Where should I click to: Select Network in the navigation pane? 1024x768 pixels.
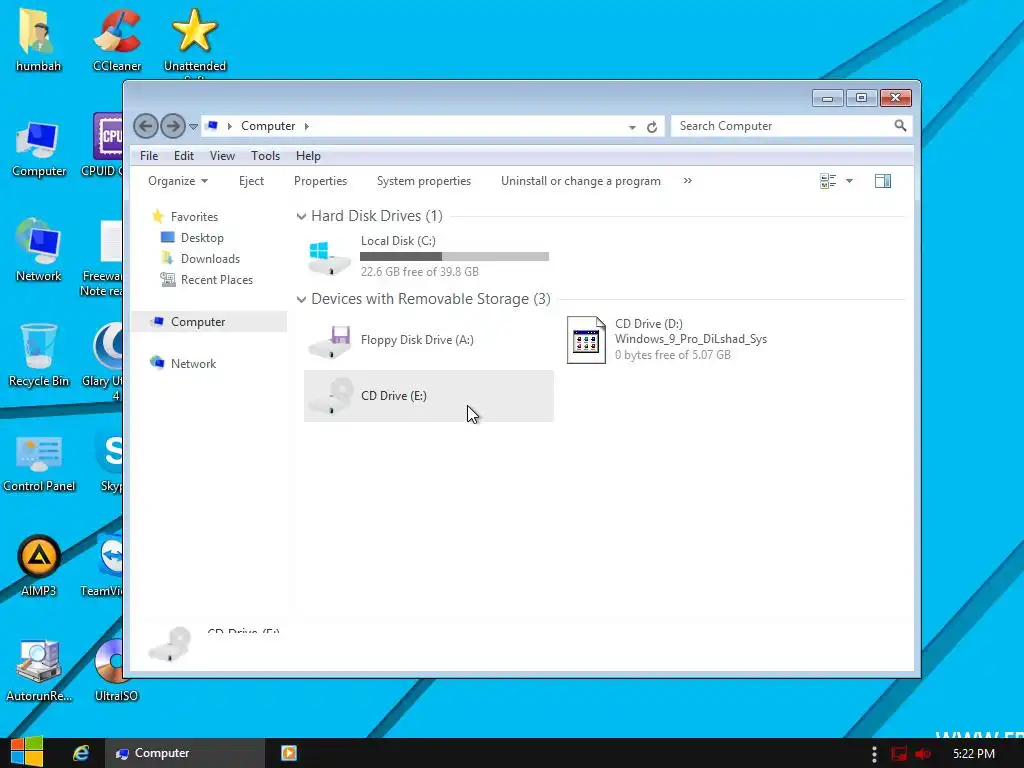point(193,363)
